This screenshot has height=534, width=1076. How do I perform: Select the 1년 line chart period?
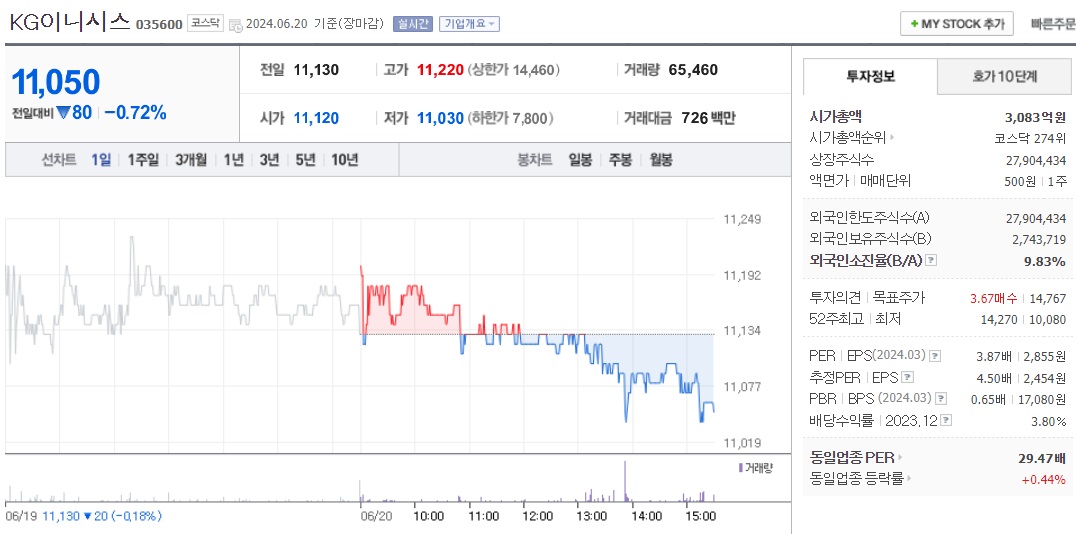[233, 160]
